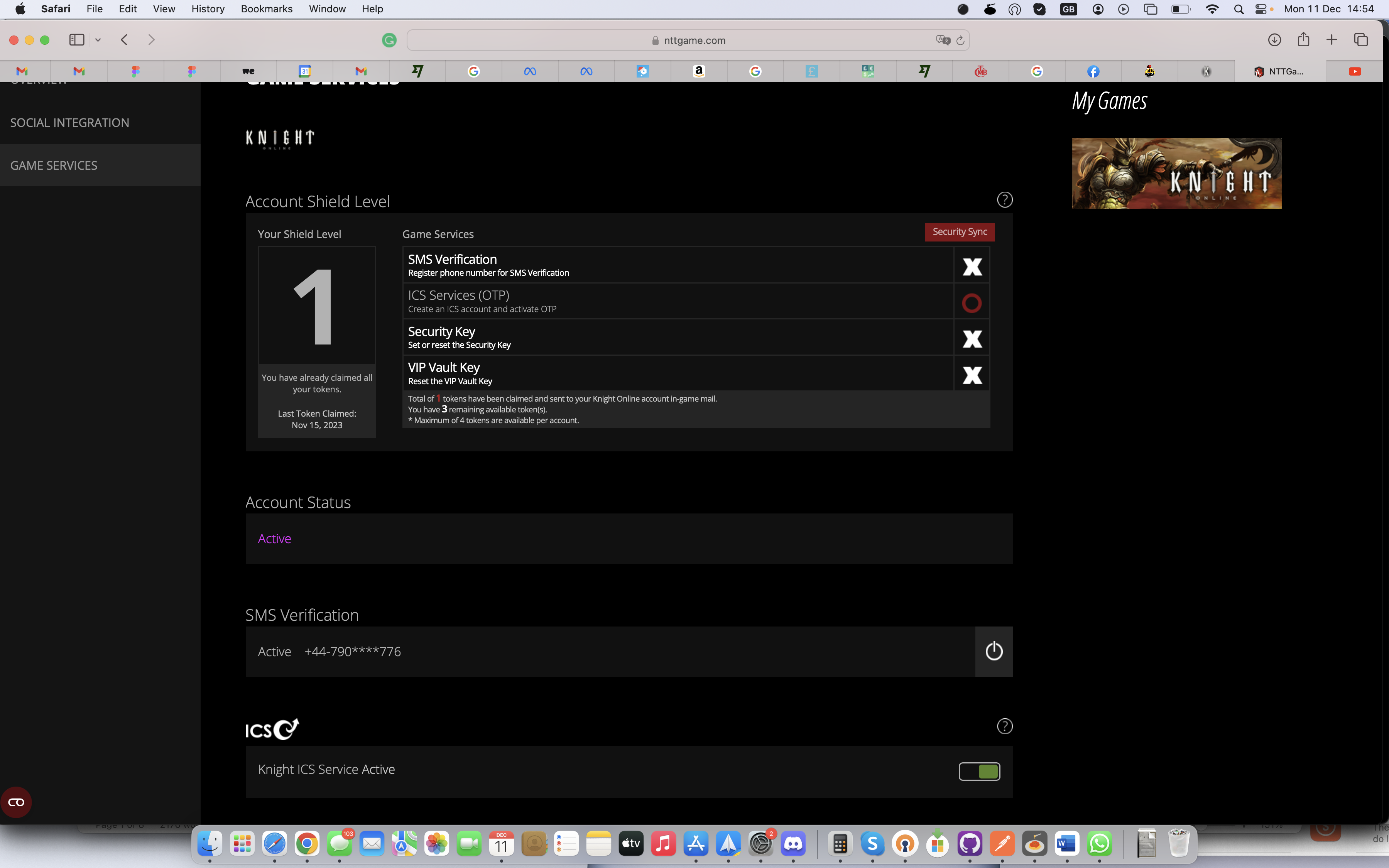Open Account Shield Level help question mark

tap(1004, 200)
